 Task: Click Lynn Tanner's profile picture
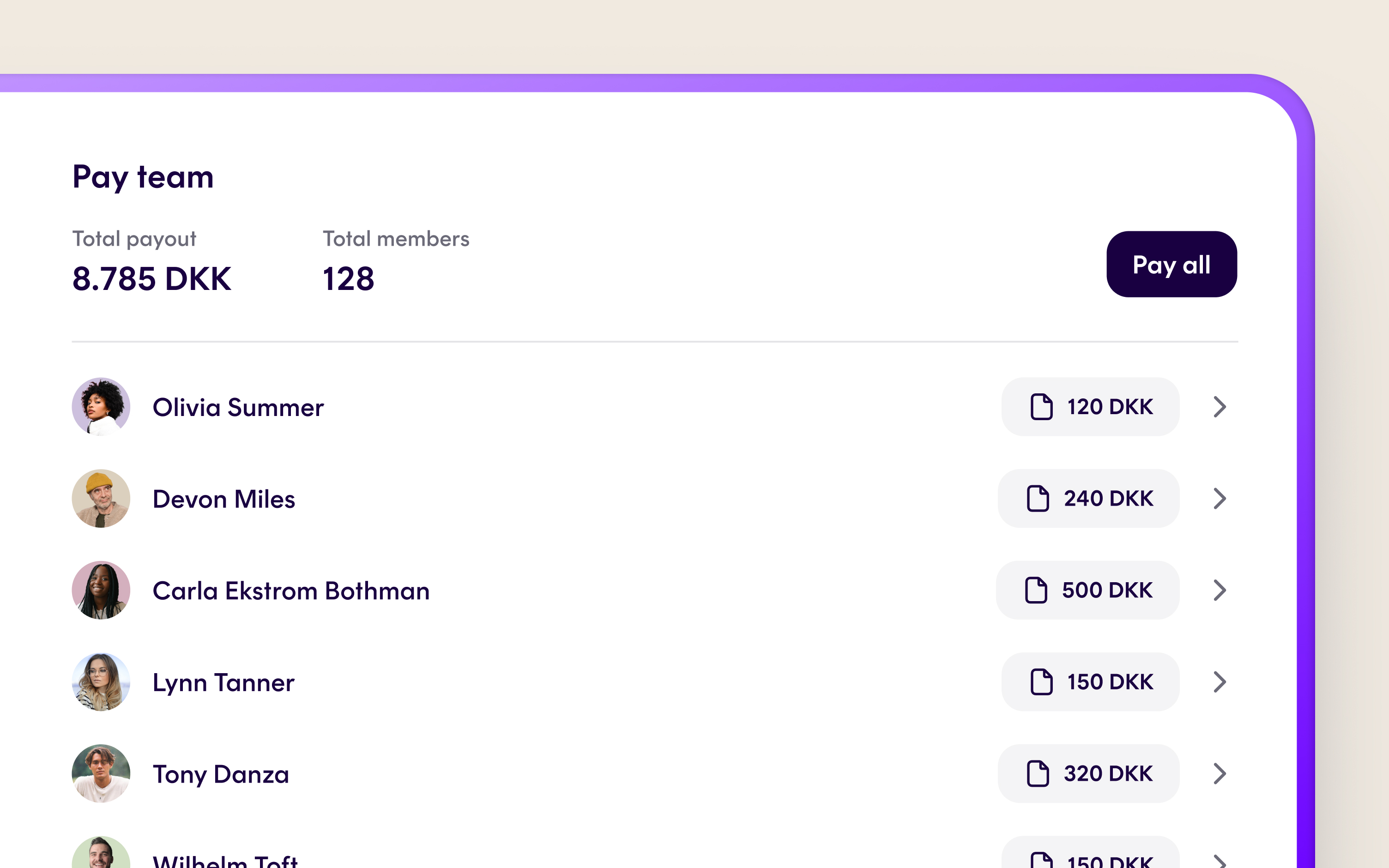point(101,682)
